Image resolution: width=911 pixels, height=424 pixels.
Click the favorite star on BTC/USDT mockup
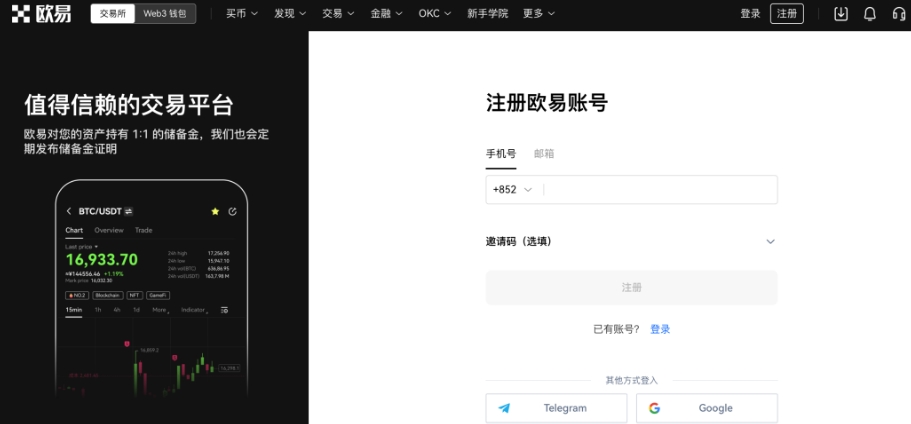point(215,211)
